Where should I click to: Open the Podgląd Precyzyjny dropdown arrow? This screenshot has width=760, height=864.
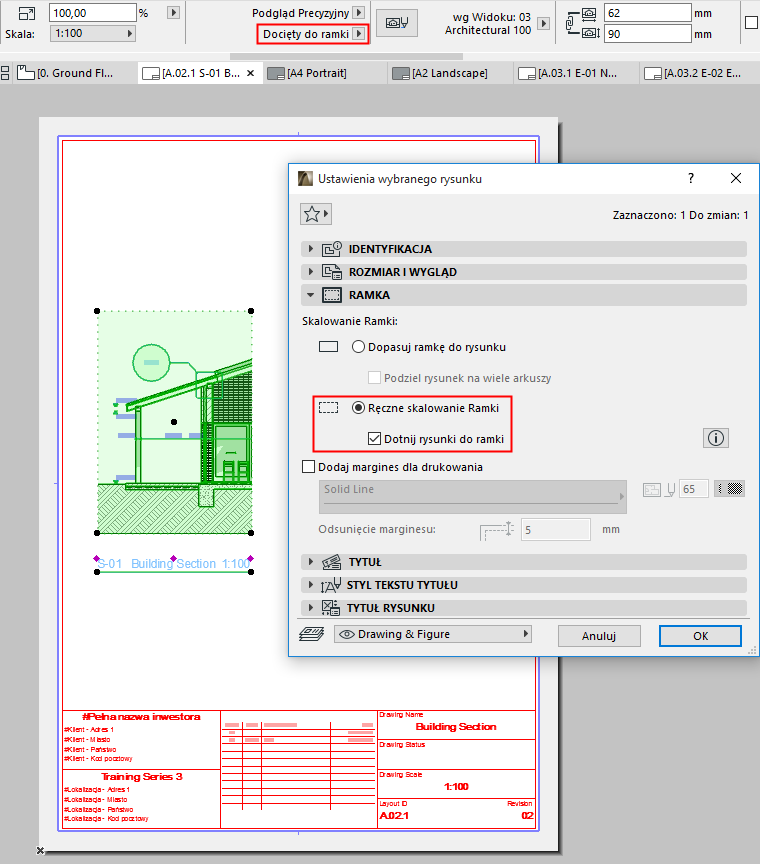pos(359,12)
